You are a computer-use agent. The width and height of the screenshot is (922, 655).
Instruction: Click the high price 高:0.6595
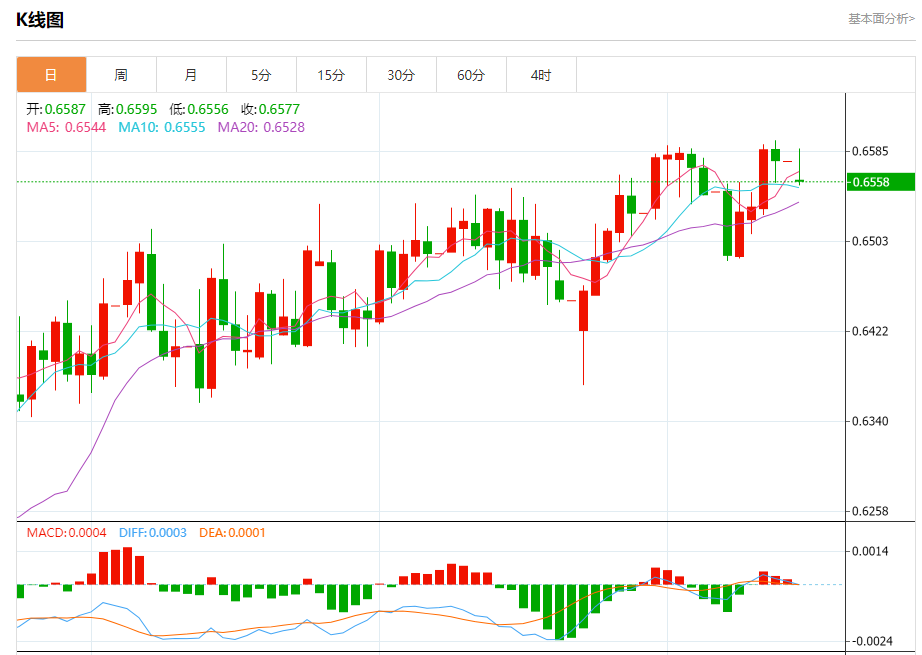point(128,109)
